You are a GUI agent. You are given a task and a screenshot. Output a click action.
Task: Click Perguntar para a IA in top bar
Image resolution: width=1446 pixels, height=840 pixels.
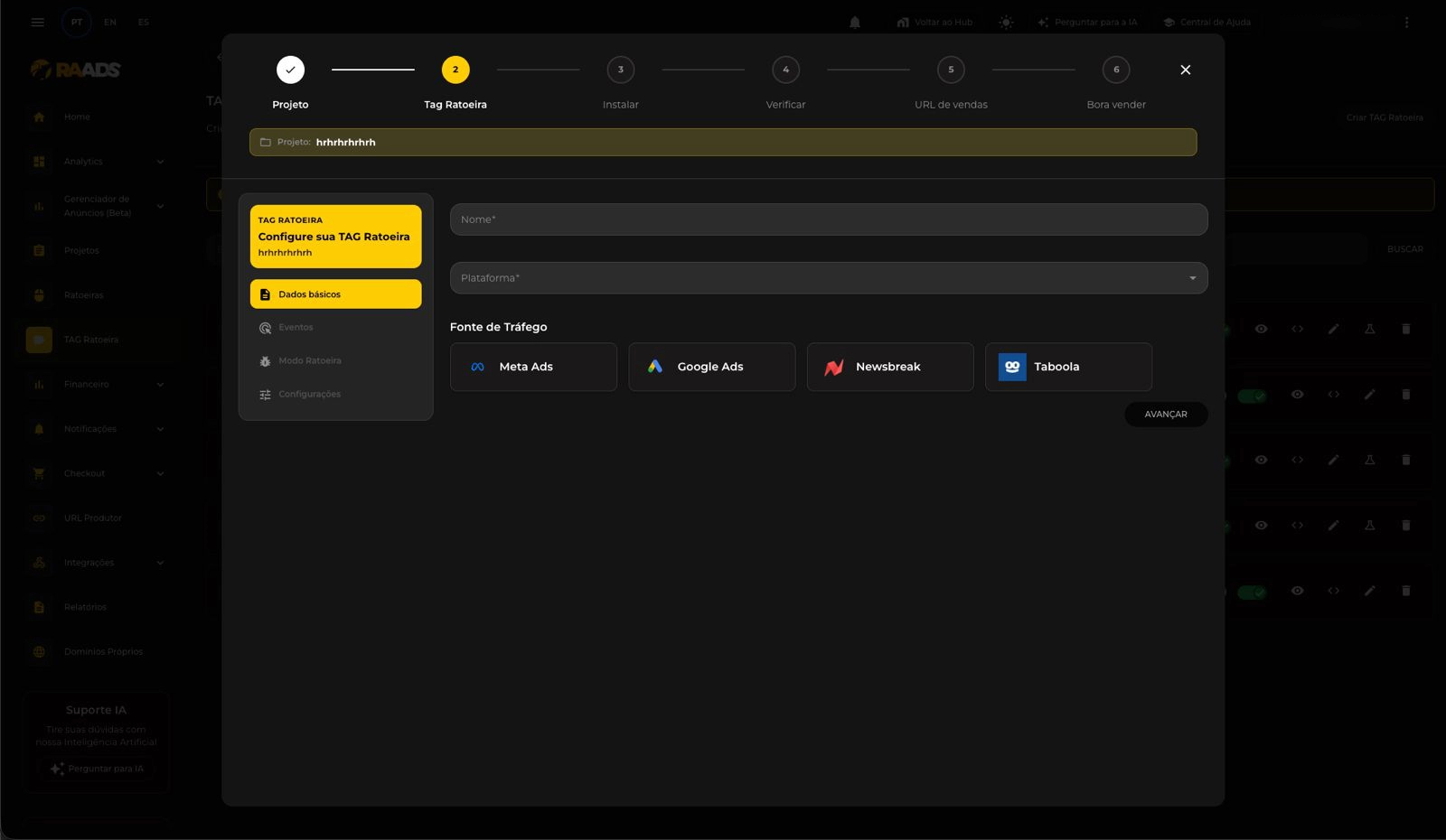tap(1087, 22)
